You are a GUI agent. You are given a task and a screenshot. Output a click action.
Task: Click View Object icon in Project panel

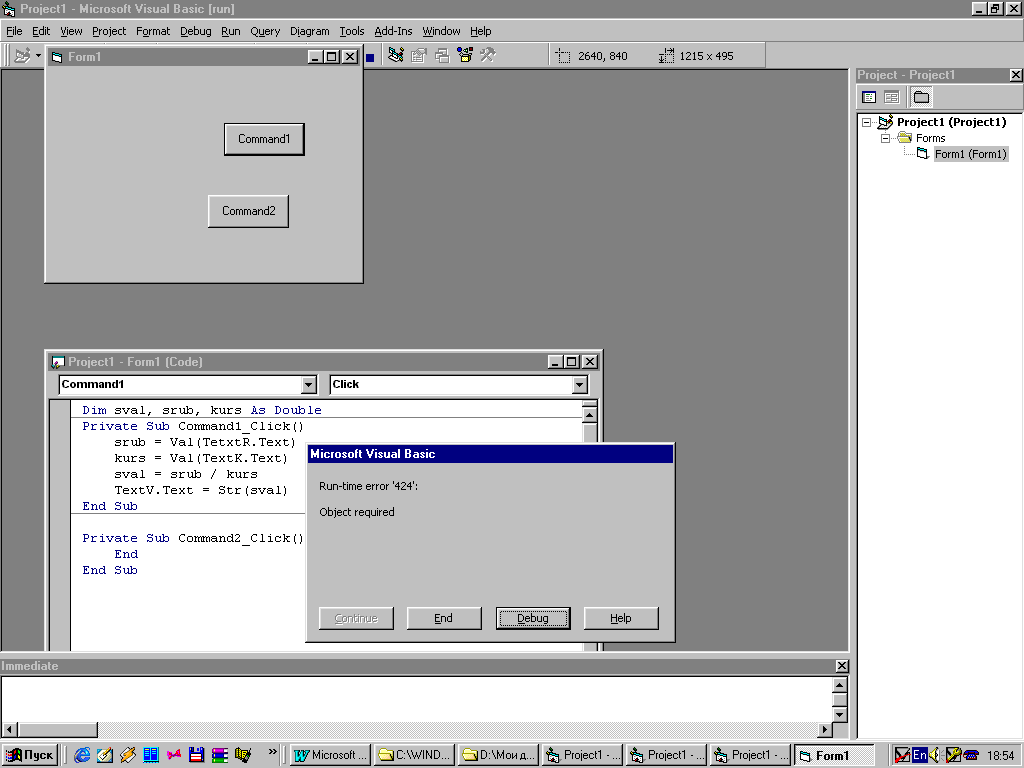coord(891,97)
